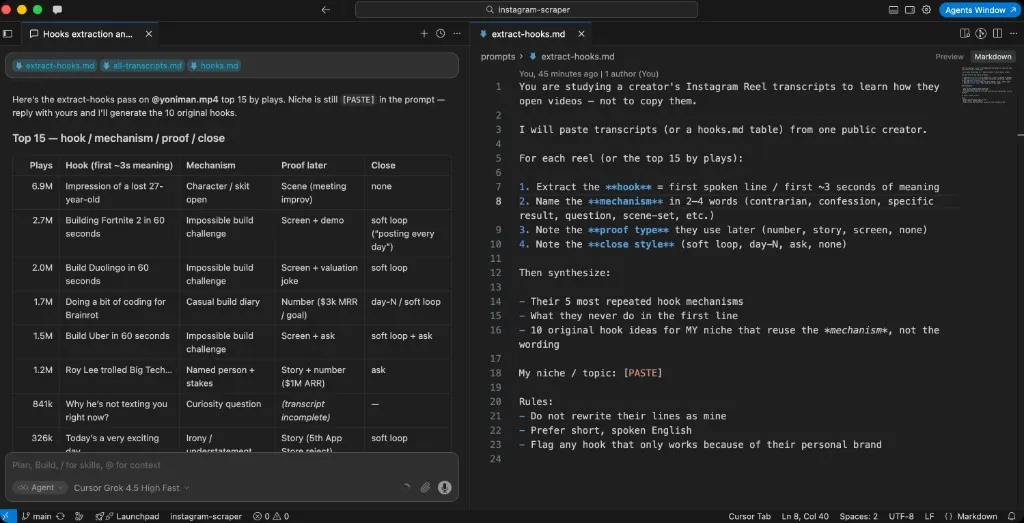Toggle the side panel layout icon

(910, 10)
